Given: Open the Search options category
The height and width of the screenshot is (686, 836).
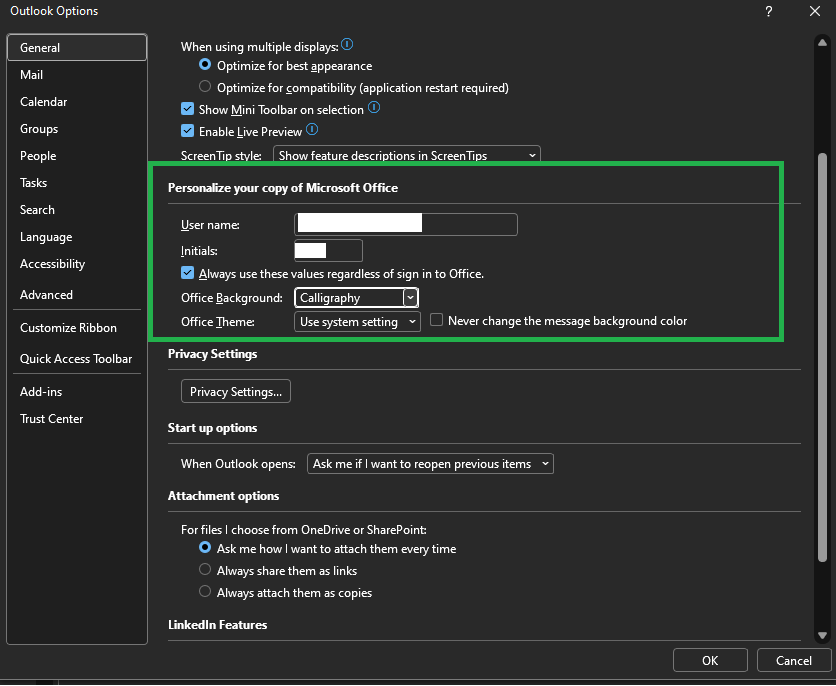Looking at the screenshot, I should coord(77,210).
